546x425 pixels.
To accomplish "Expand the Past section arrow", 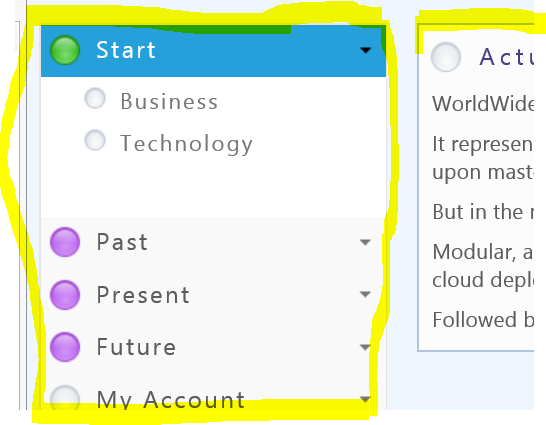I will pyautogui.click(x=365, y=242).
